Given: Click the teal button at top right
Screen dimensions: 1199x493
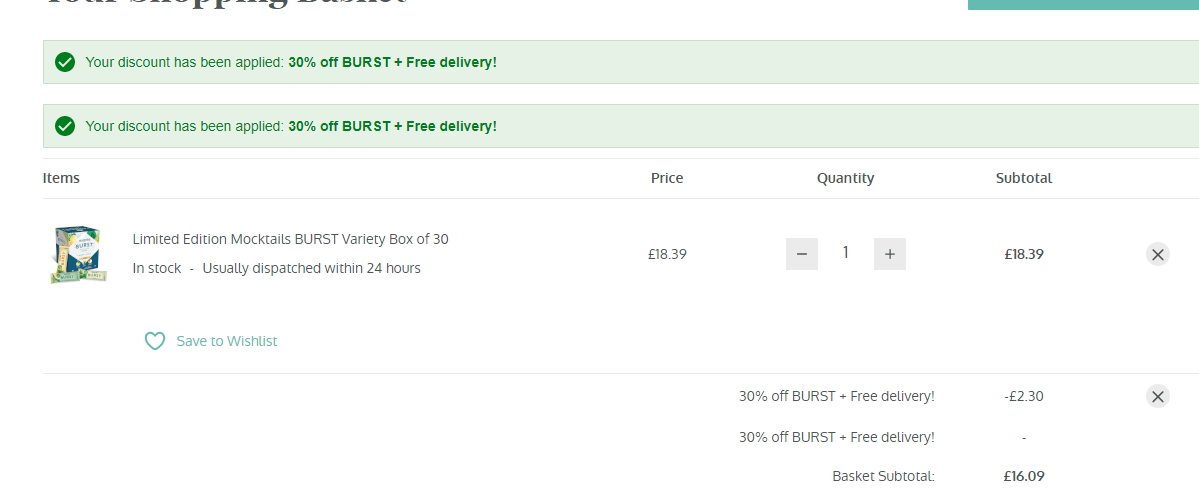Looking at the screenshot, I should 1083,5.
